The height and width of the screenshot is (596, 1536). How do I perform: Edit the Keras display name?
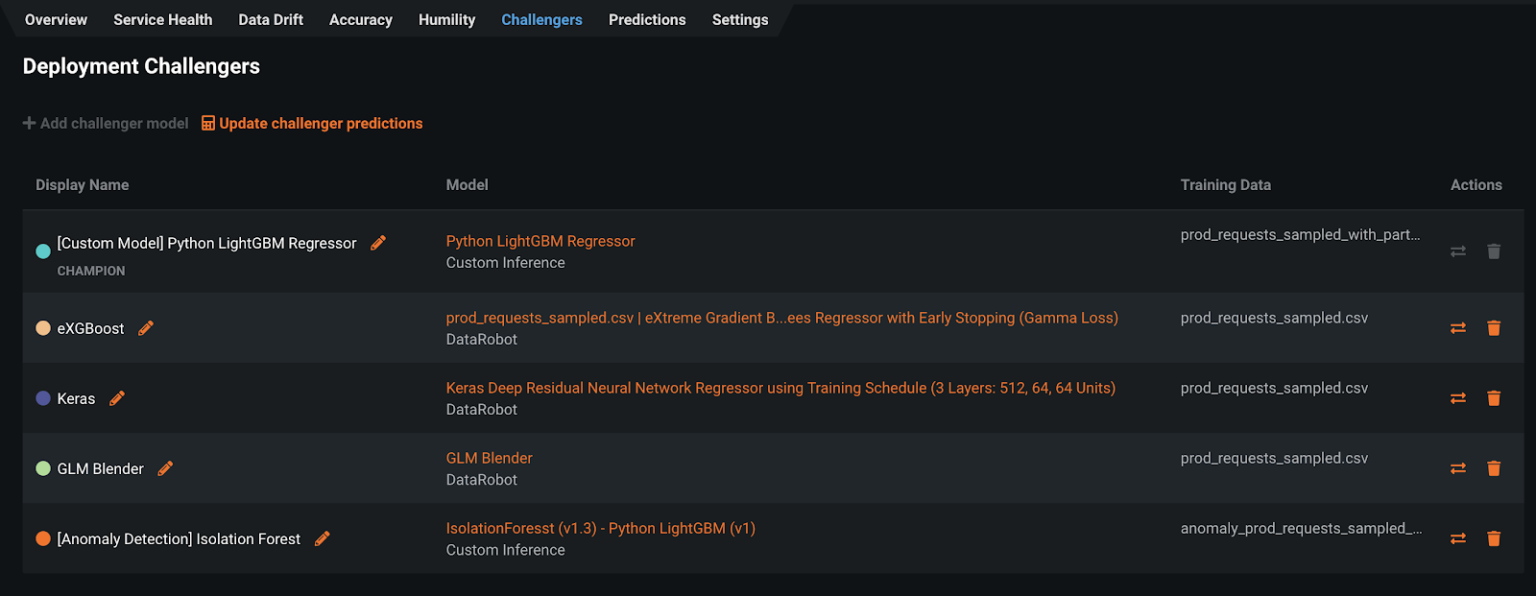(117, 397)
